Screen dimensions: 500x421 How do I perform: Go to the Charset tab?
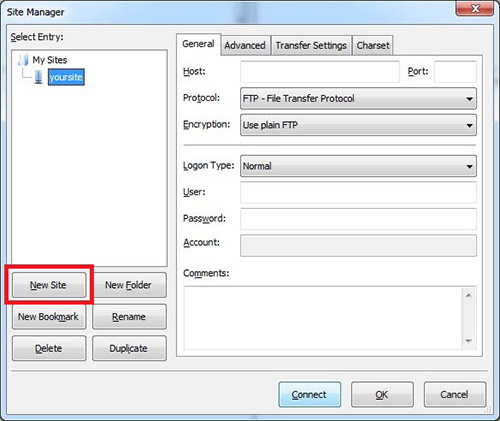point(373,45)
